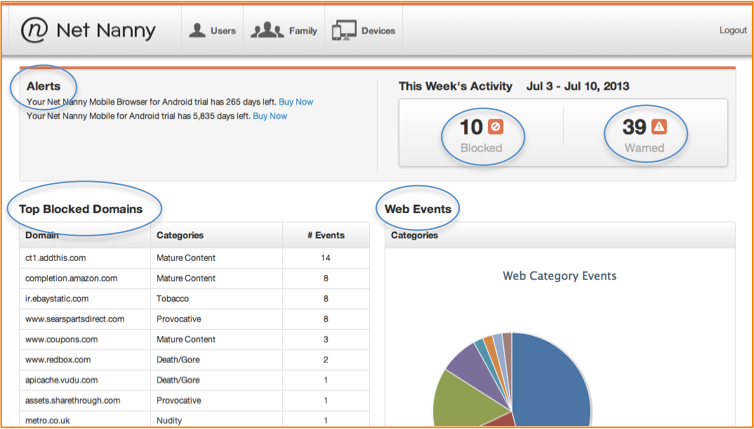Click the Devices monitor icon
The width and height of the screenshot is (754, 429).
[344, 30]
